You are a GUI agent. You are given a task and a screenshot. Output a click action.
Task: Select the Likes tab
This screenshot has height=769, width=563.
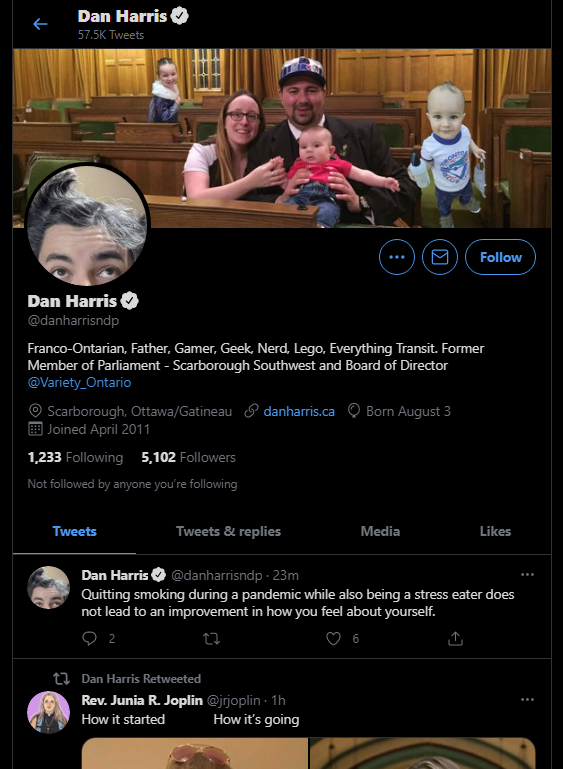495,531
